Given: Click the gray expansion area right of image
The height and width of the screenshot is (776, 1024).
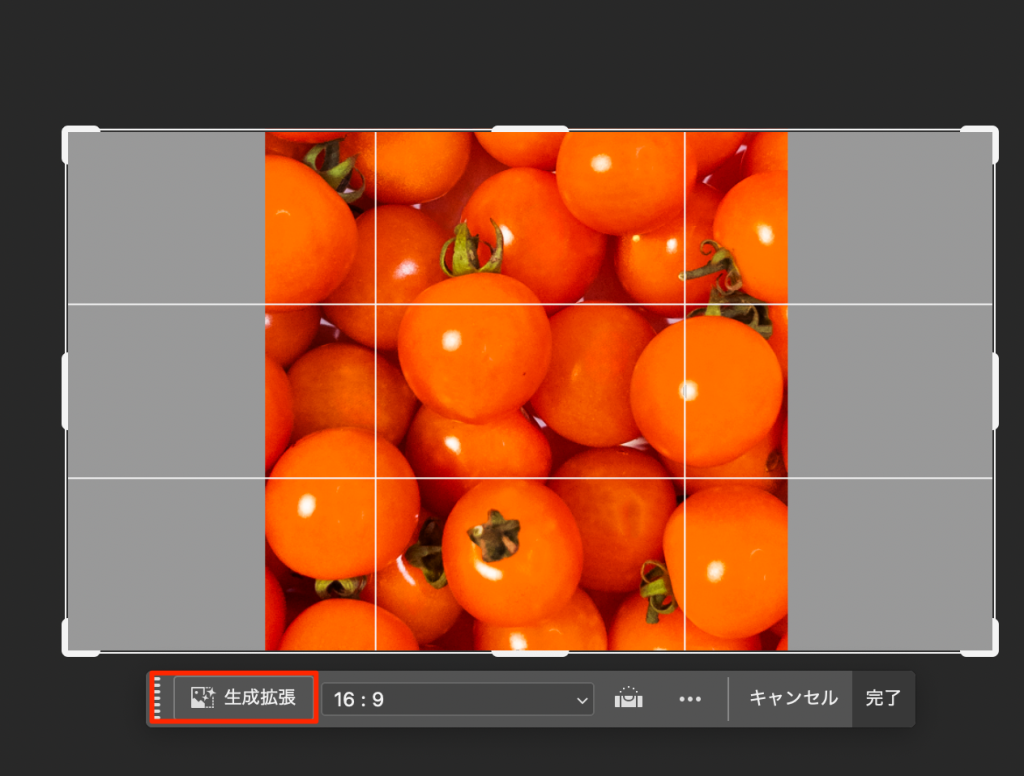Looking at the screenshot, I should pos(890,390).
